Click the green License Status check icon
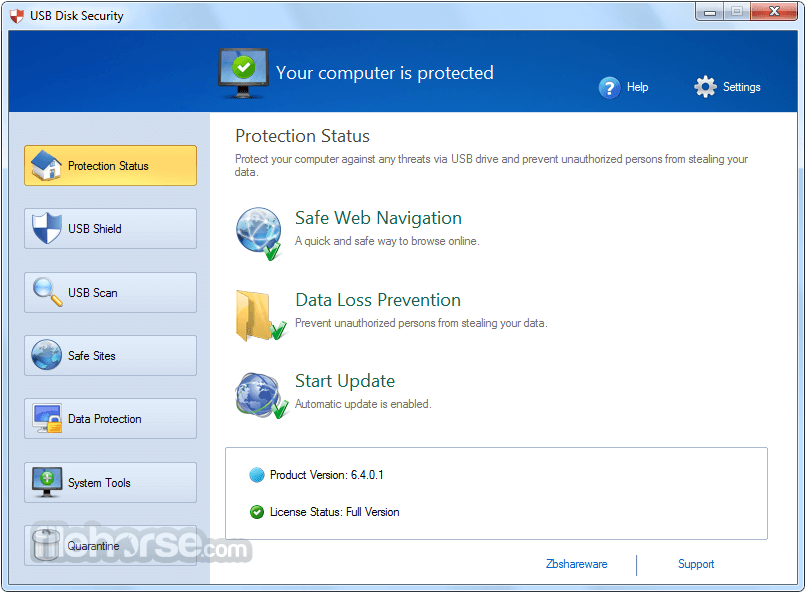 tap(257, 512)
